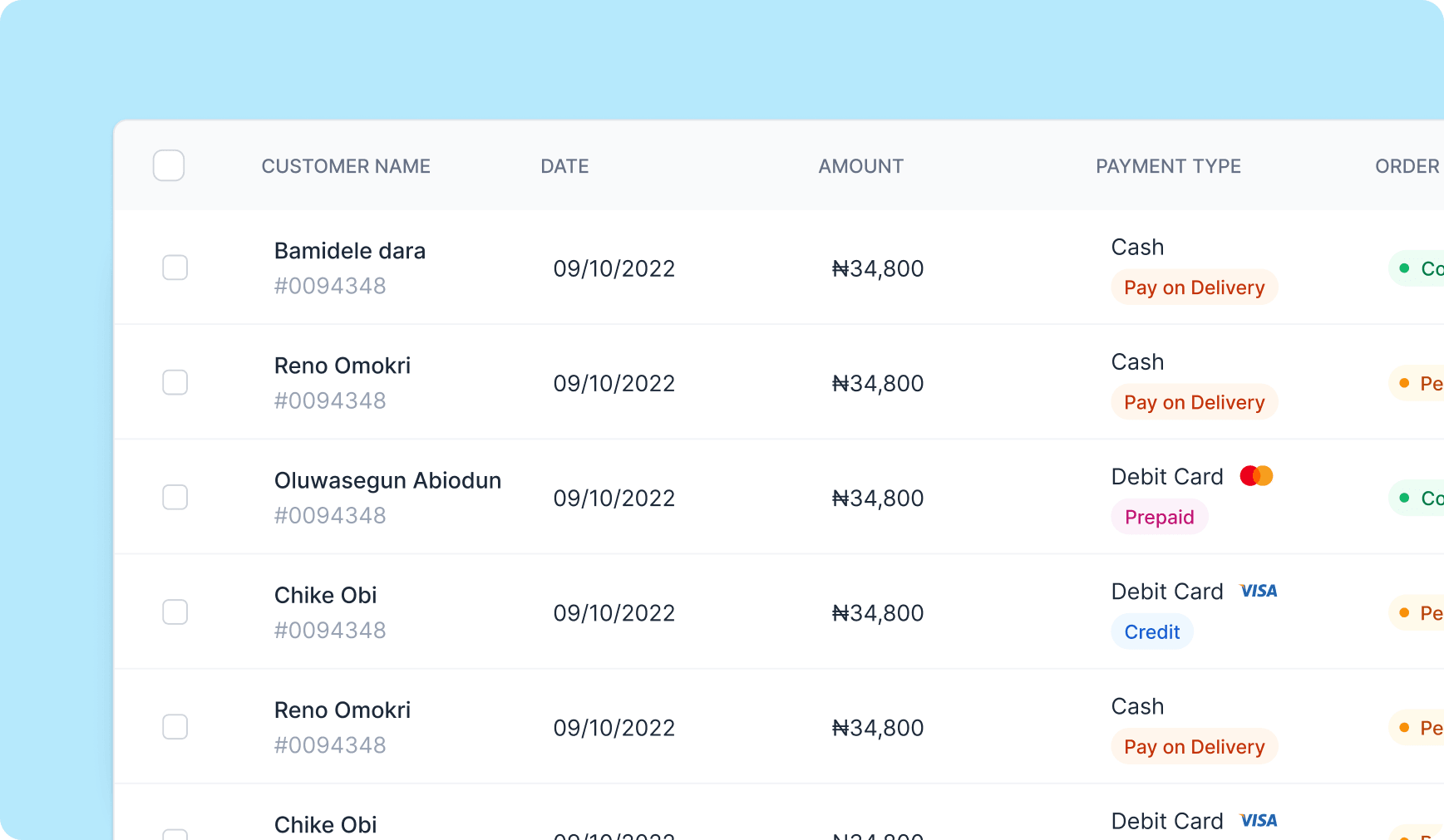Image resolution: width=1444 pixels, height=840 pixels.
Task: Check the Oluwasegun Abiodun row checkbox
Action: coord(175,497)
